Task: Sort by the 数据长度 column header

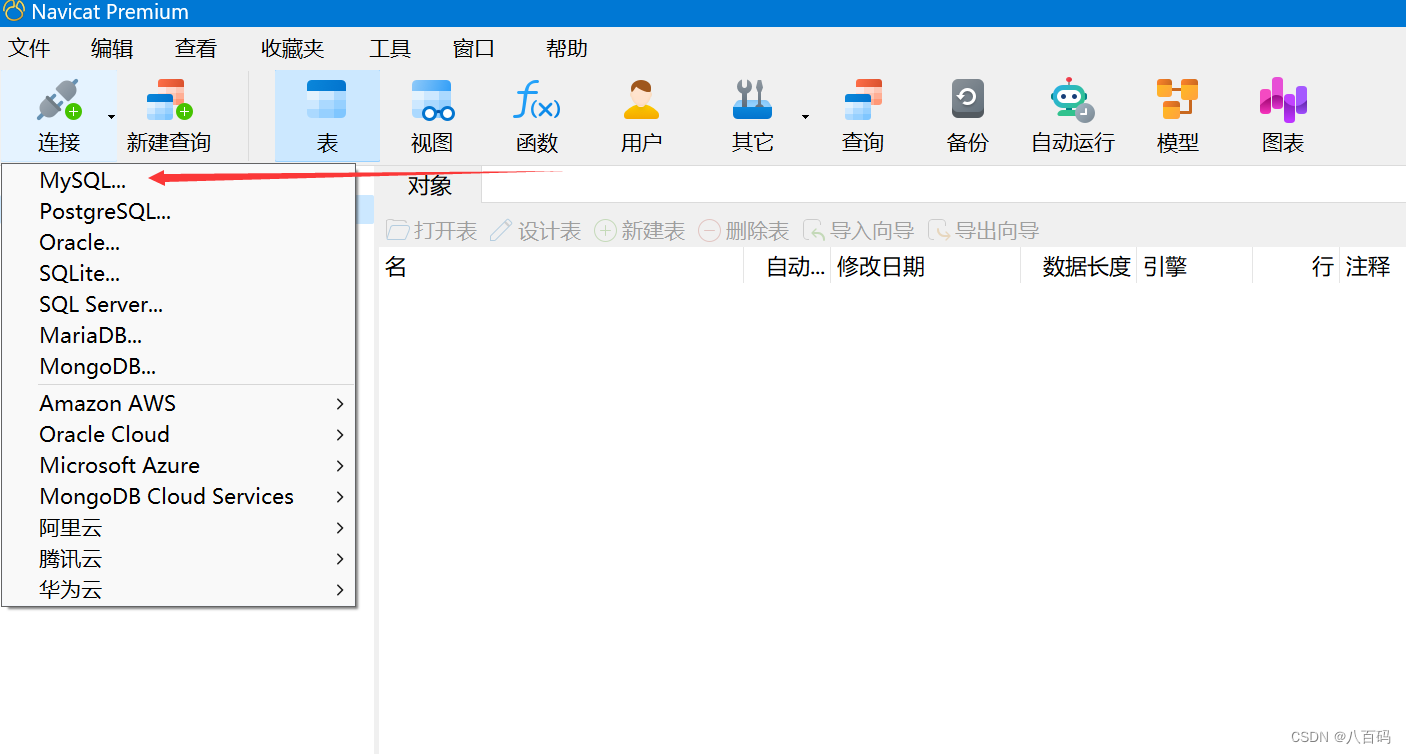Action: click(1078, 267)
